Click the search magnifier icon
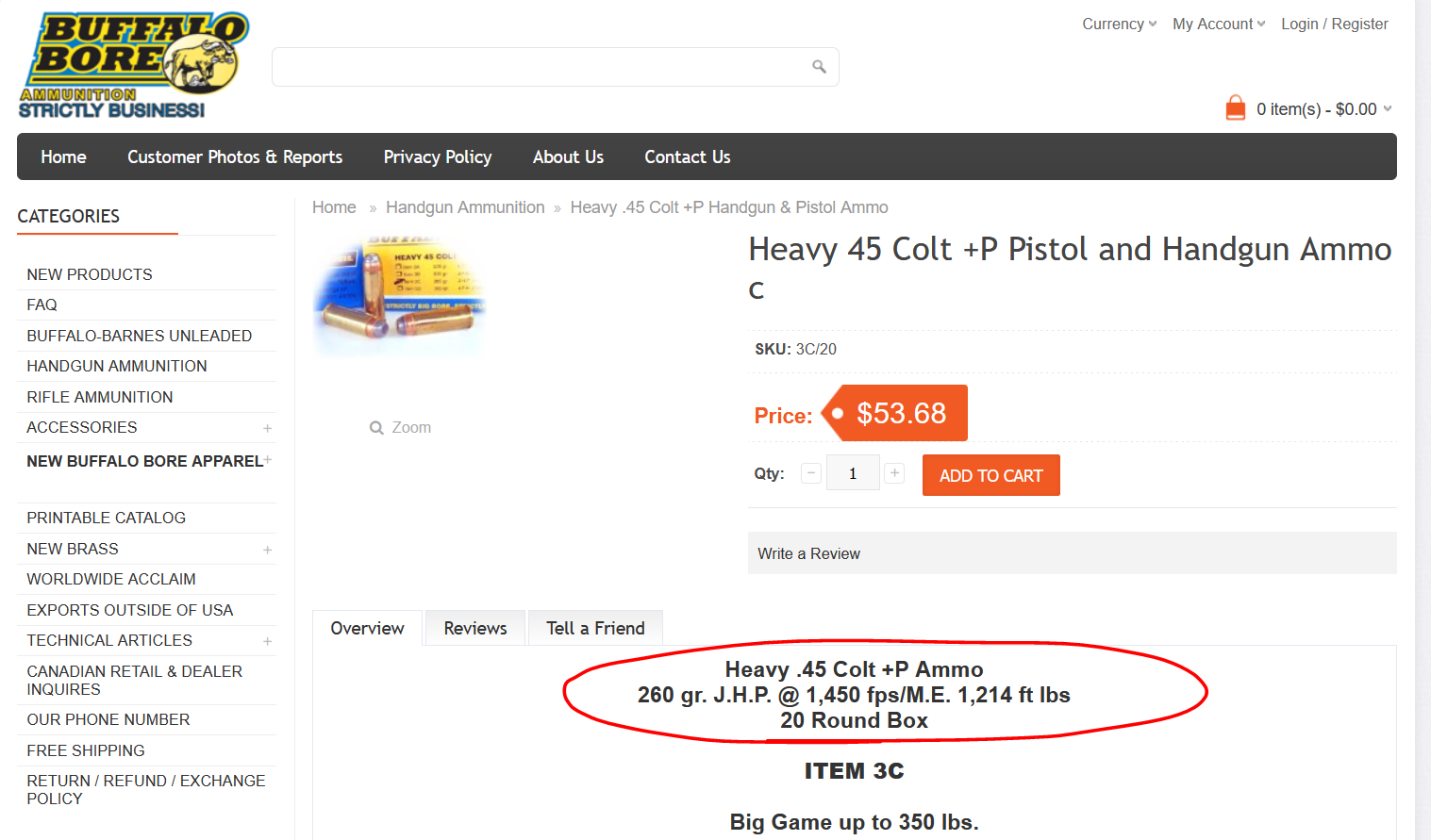1431x840 pixels. click(x=819, y=67)
